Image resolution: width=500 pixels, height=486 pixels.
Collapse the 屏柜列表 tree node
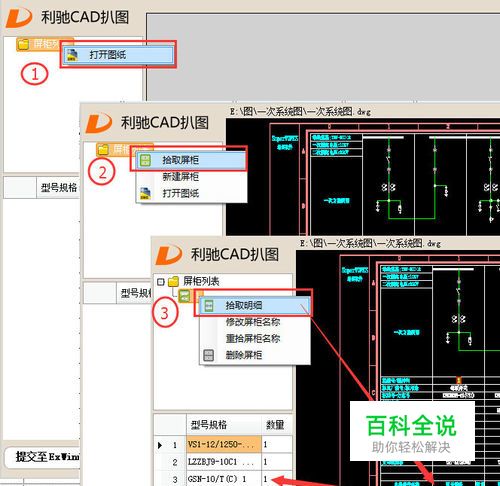tap(161, 282)
